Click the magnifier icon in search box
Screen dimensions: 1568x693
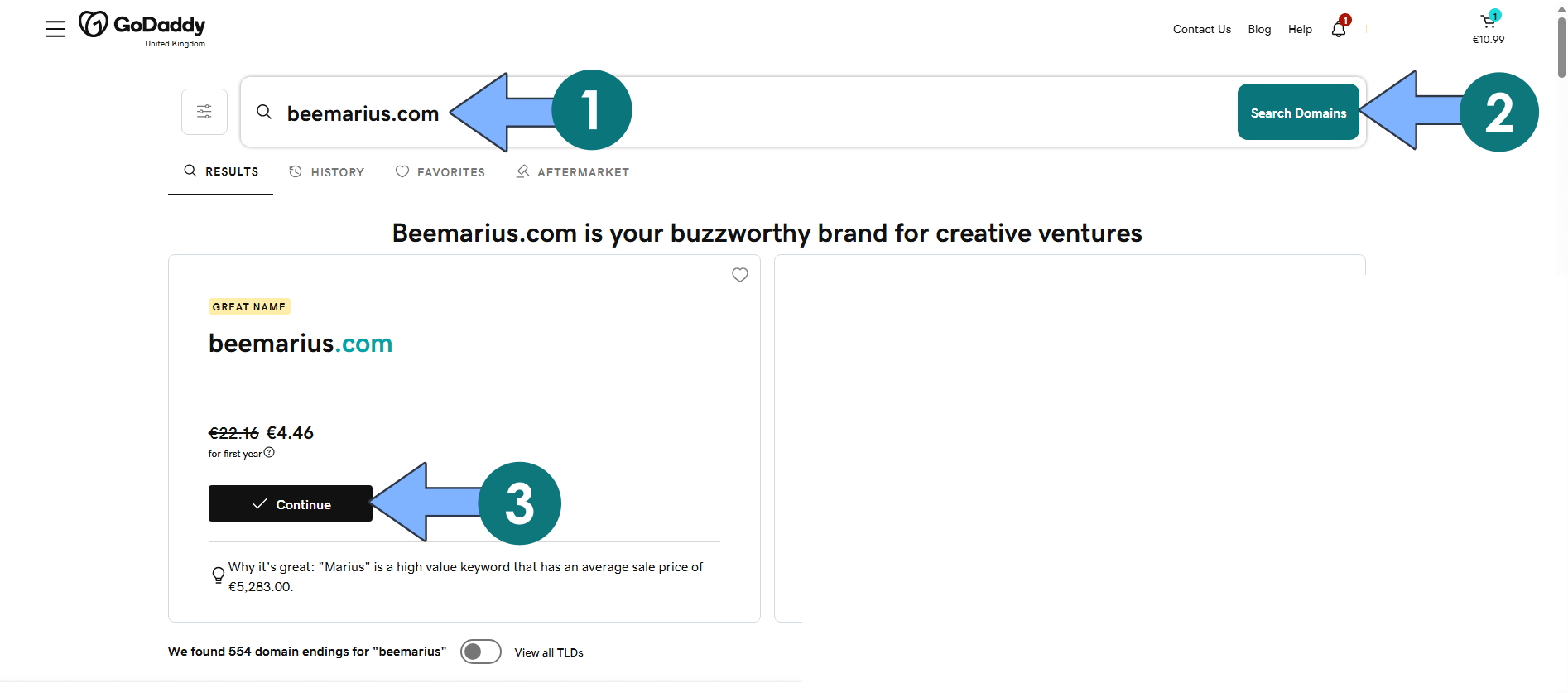(264, 112)
